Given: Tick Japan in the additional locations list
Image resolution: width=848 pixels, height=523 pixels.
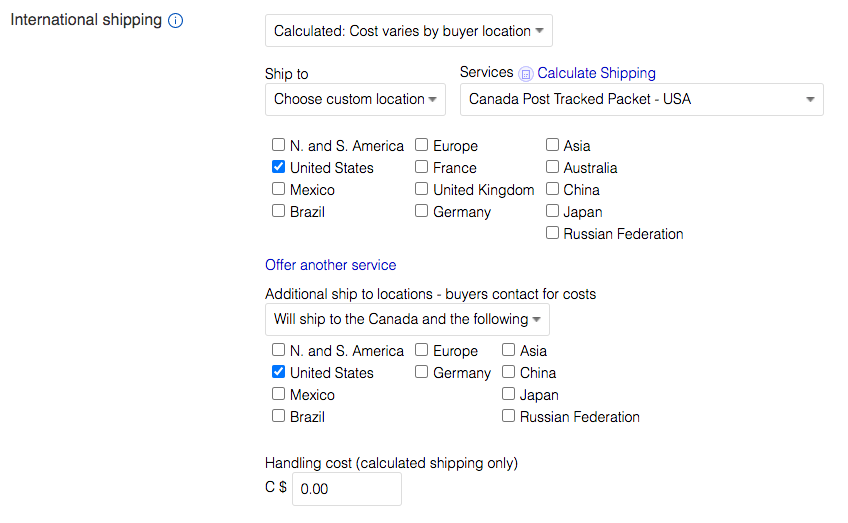Looking at the screenshot, I should point(508,394).
